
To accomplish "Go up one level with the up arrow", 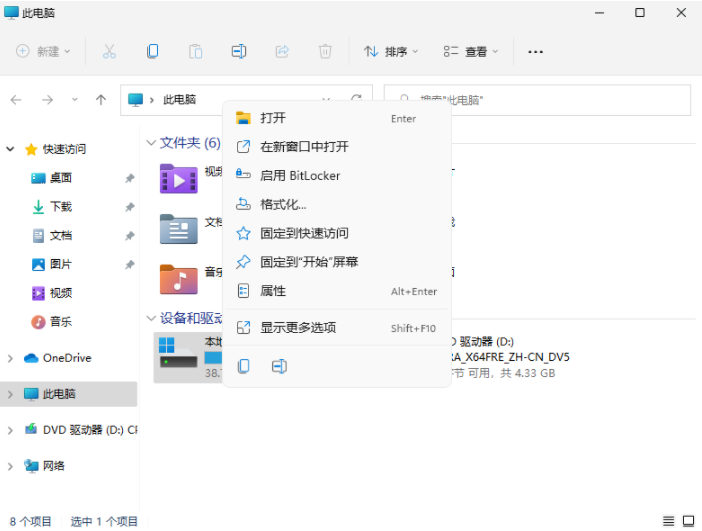I will 101,100.
